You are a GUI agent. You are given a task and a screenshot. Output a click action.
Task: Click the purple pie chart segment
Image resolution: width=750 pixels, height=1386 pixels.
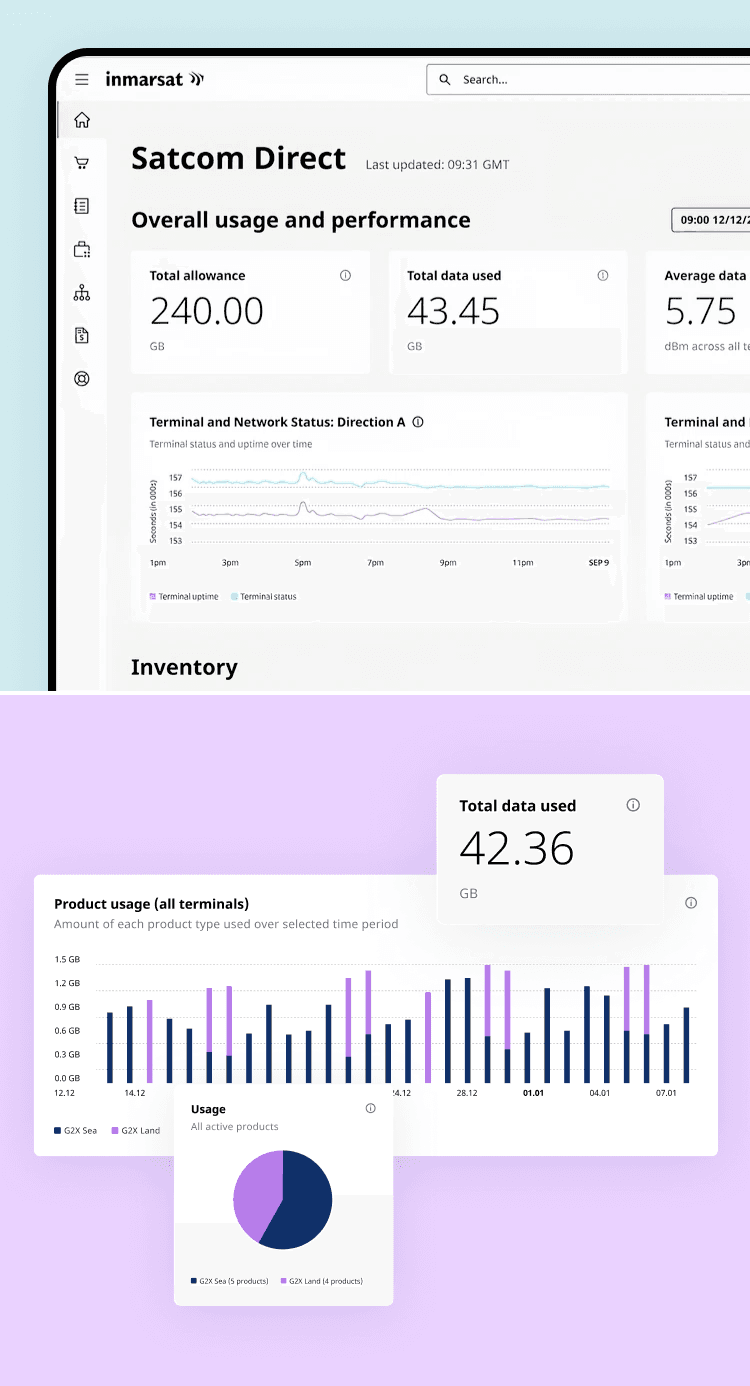[254, 1190]
